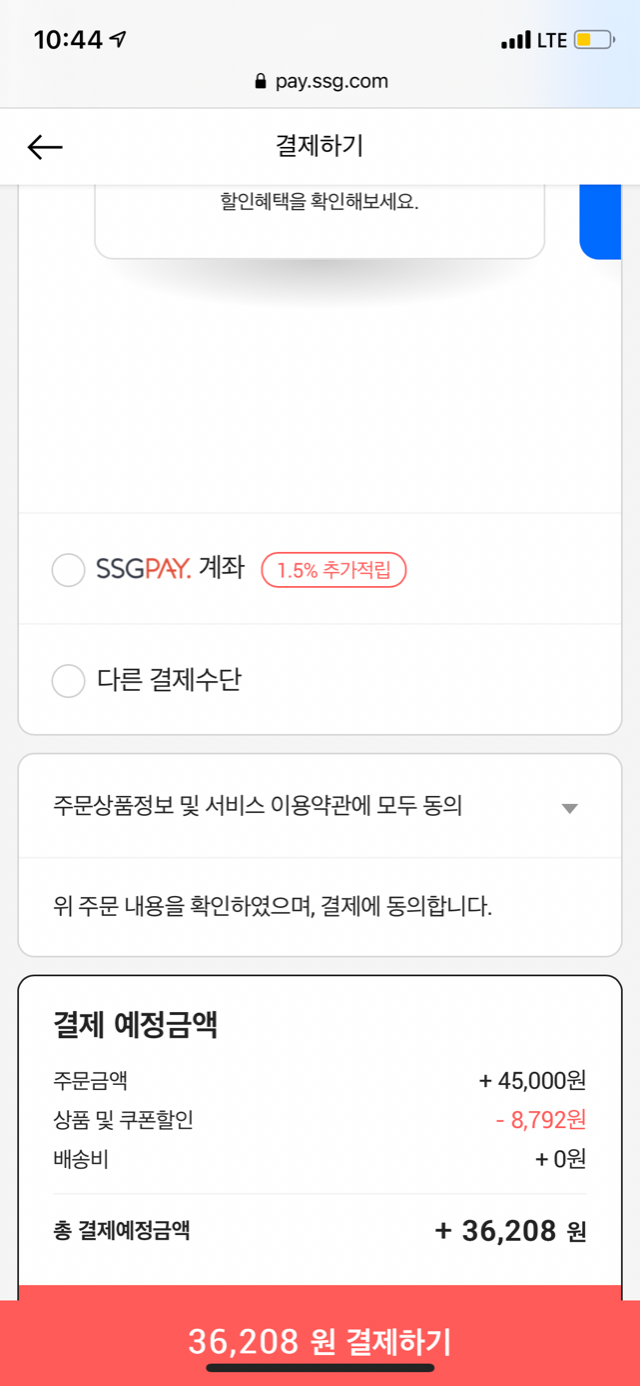Click the 위 주문 내용을 확인하였으며 consent text
The height and width of the screenshot is (1386, 640).
coord(272,908)
